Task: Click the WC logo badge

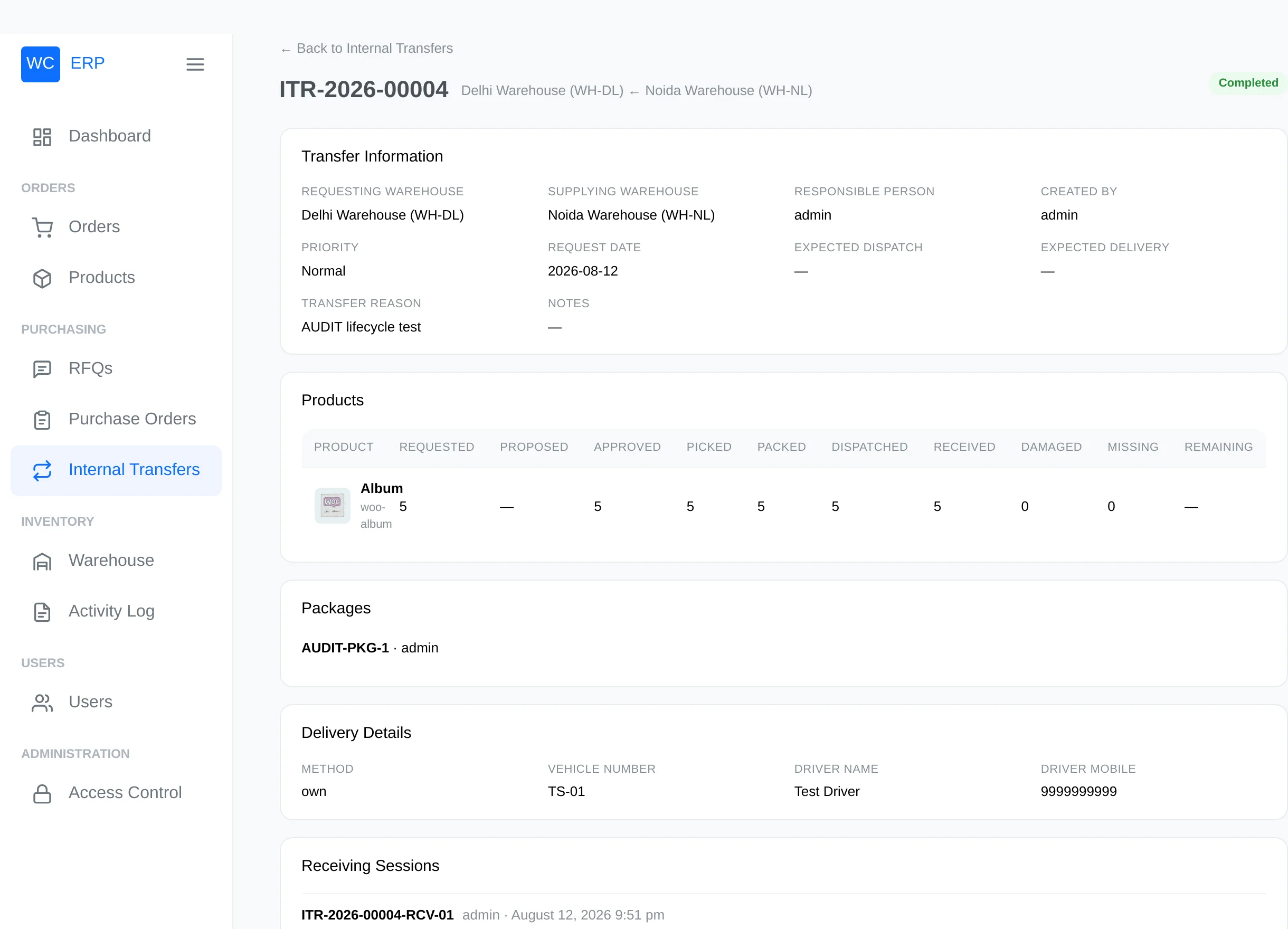Action: tap(40, 64)
